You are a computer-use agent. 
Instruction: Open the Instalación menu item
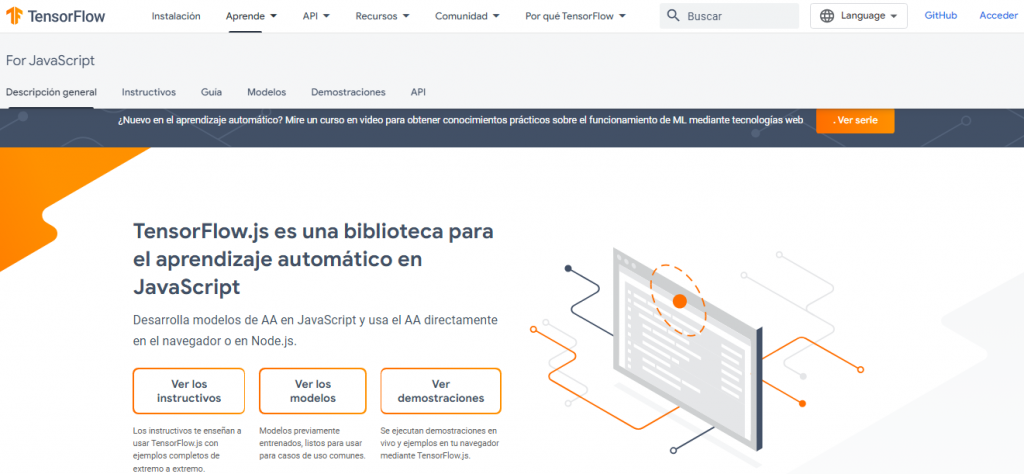[x=176, y=16]
